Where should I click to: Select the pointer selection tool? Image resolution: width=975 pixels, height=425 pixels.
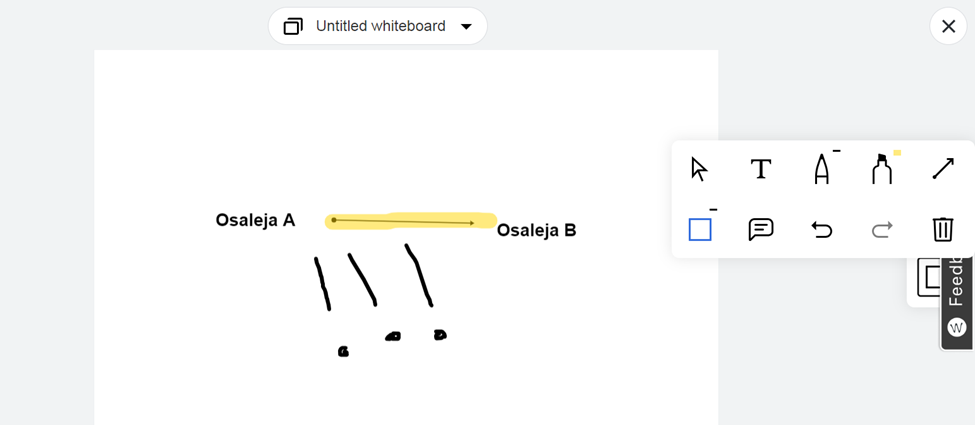click(x=700, y=169)
